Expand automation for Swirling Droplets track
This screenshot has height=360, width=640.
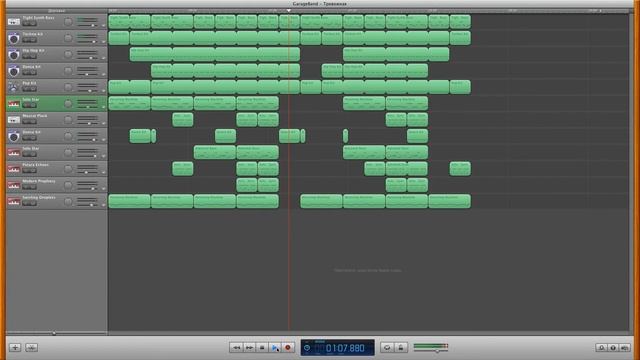tap(103, 205)
